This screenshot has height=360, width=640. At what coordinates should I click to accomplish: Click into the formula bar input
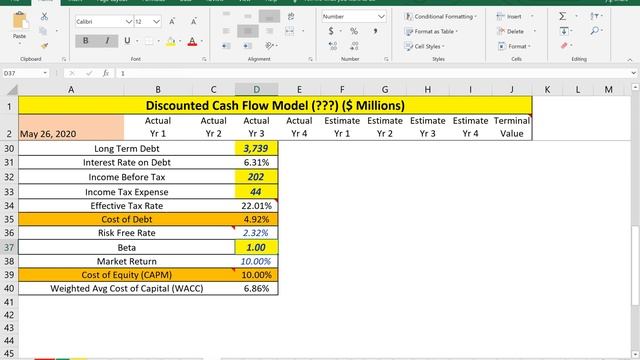[x=372, y=73]
